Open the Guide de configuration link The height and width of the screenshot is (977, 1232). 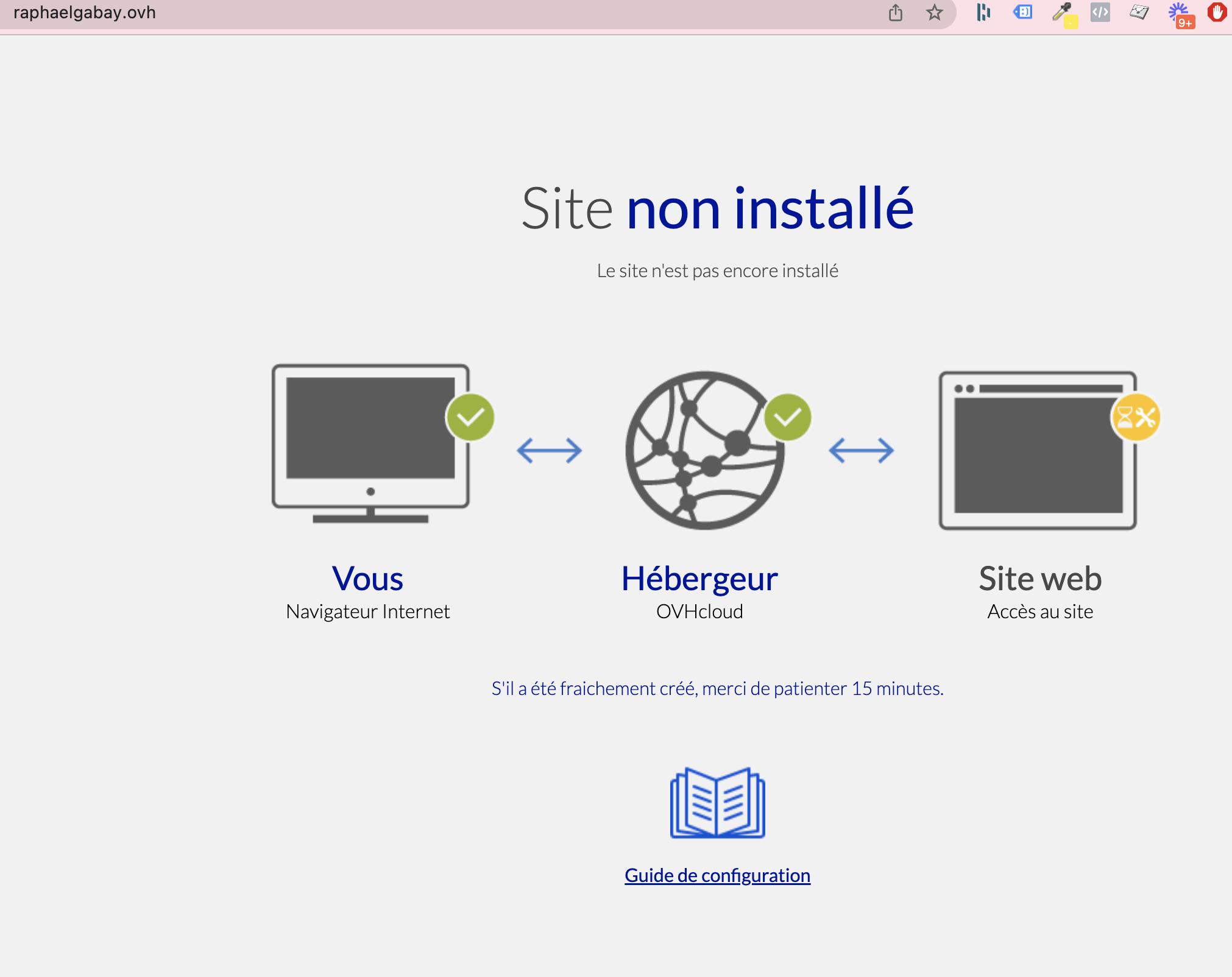click(717, 875)
